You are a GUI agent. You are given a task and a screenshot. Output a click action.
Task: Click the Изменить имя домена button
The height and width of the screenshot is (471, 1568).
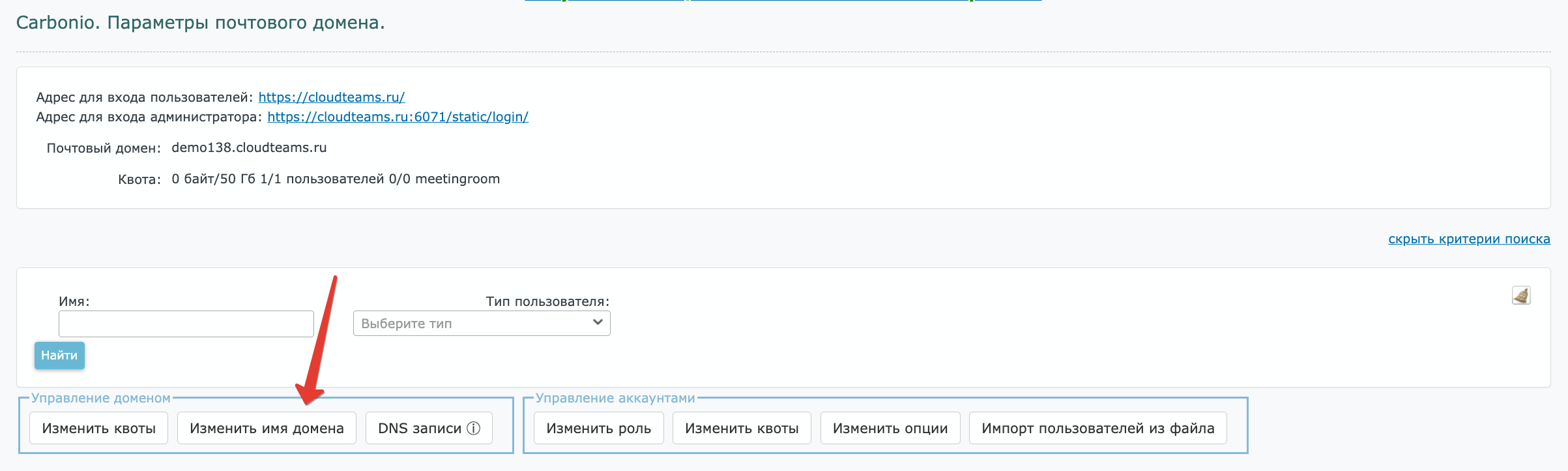(x=267, y=429)
